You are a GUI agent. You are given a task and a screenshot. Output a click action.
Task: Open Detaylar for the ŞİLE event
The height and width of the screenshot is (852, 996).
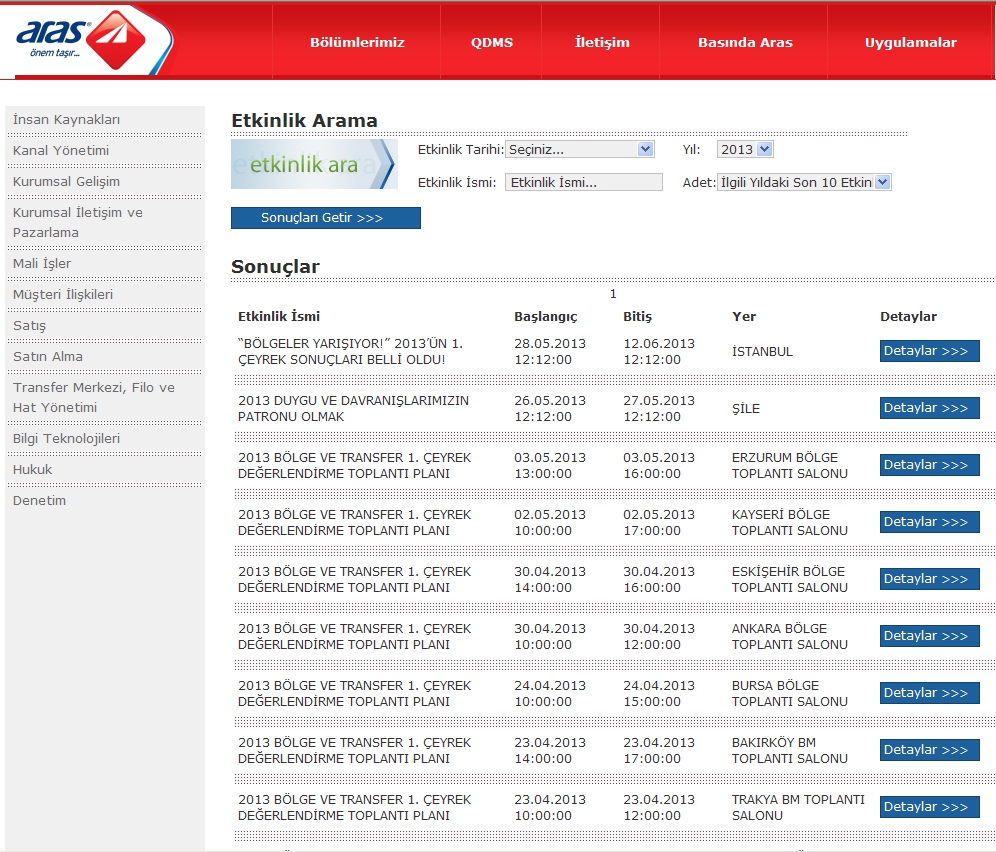[929, 408]
